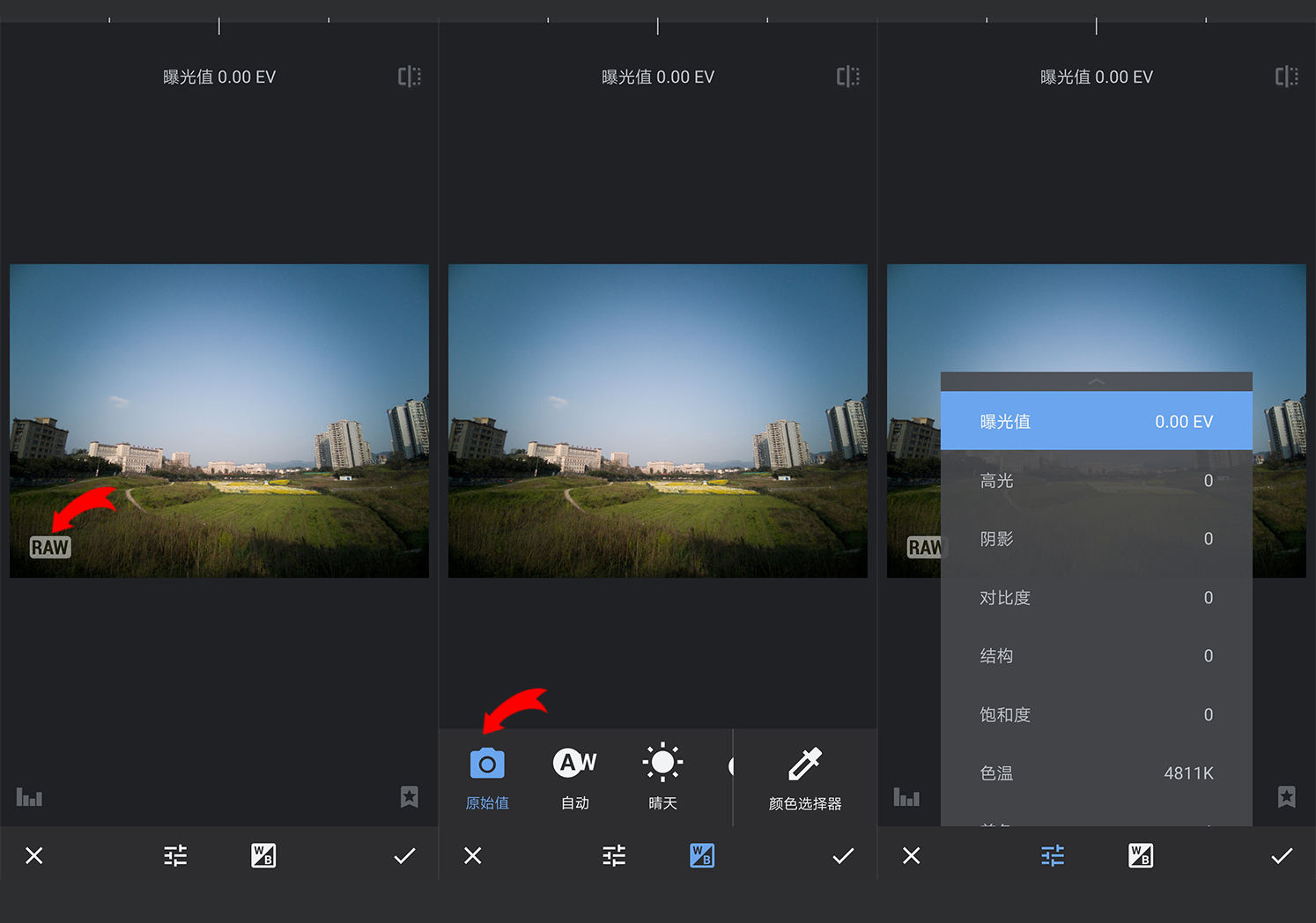
Task: Collapse the adjustment list using the top chevron
Action: (x=1096, y=381)
